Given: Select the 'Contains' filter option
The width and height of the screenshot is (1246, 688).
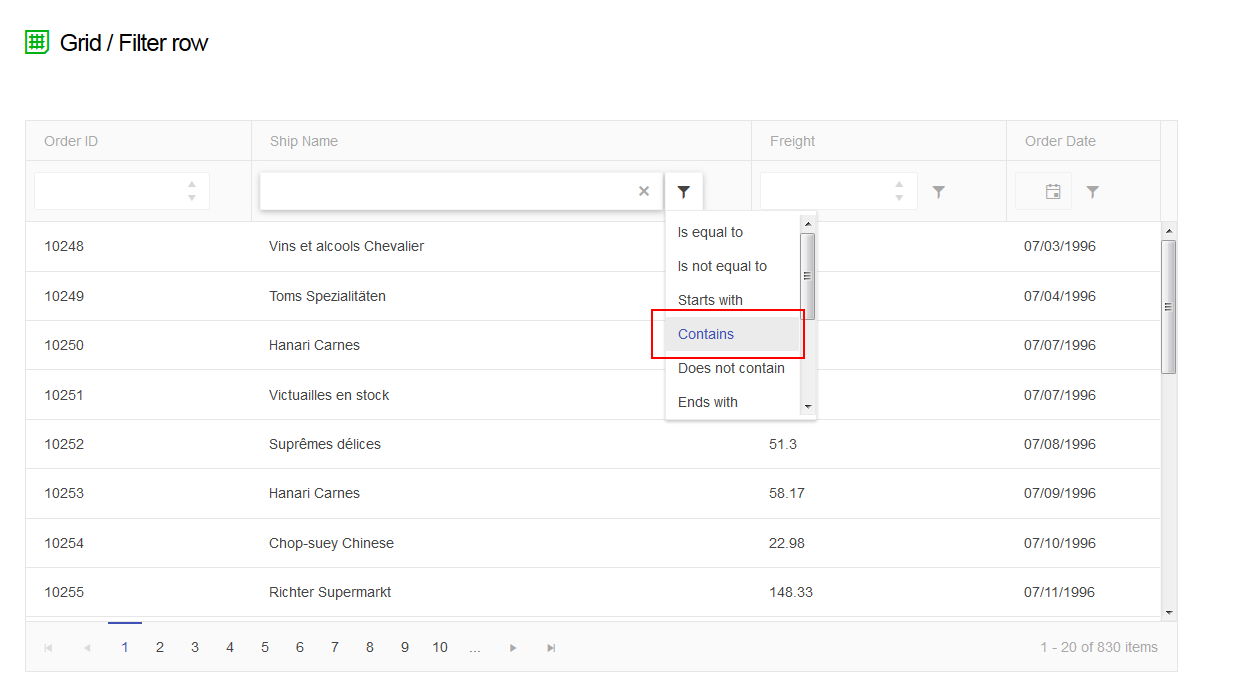Looking at the screenshot, I should 706,334.
